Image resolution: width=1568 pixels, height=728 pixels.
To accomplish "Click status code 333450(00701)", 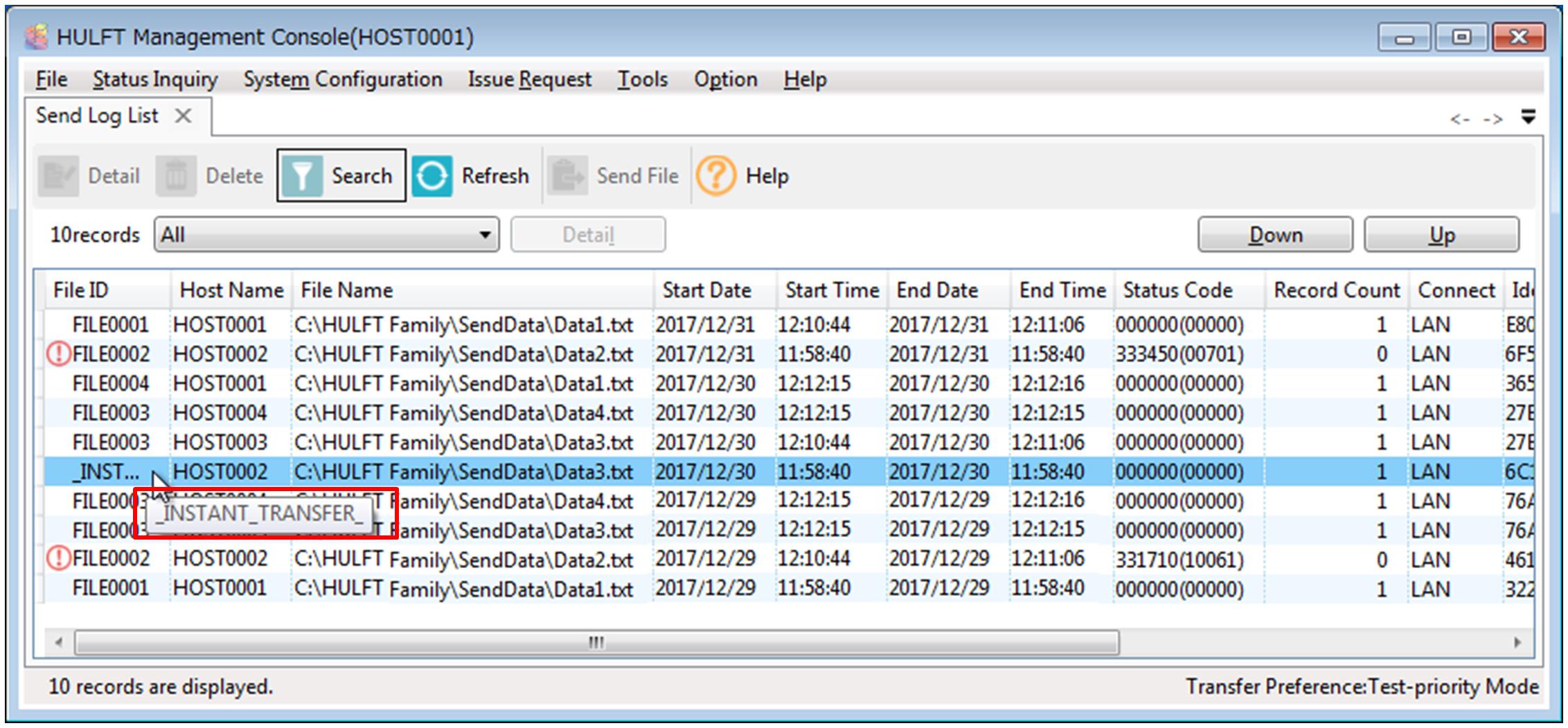I will (x=1179, y=355).
